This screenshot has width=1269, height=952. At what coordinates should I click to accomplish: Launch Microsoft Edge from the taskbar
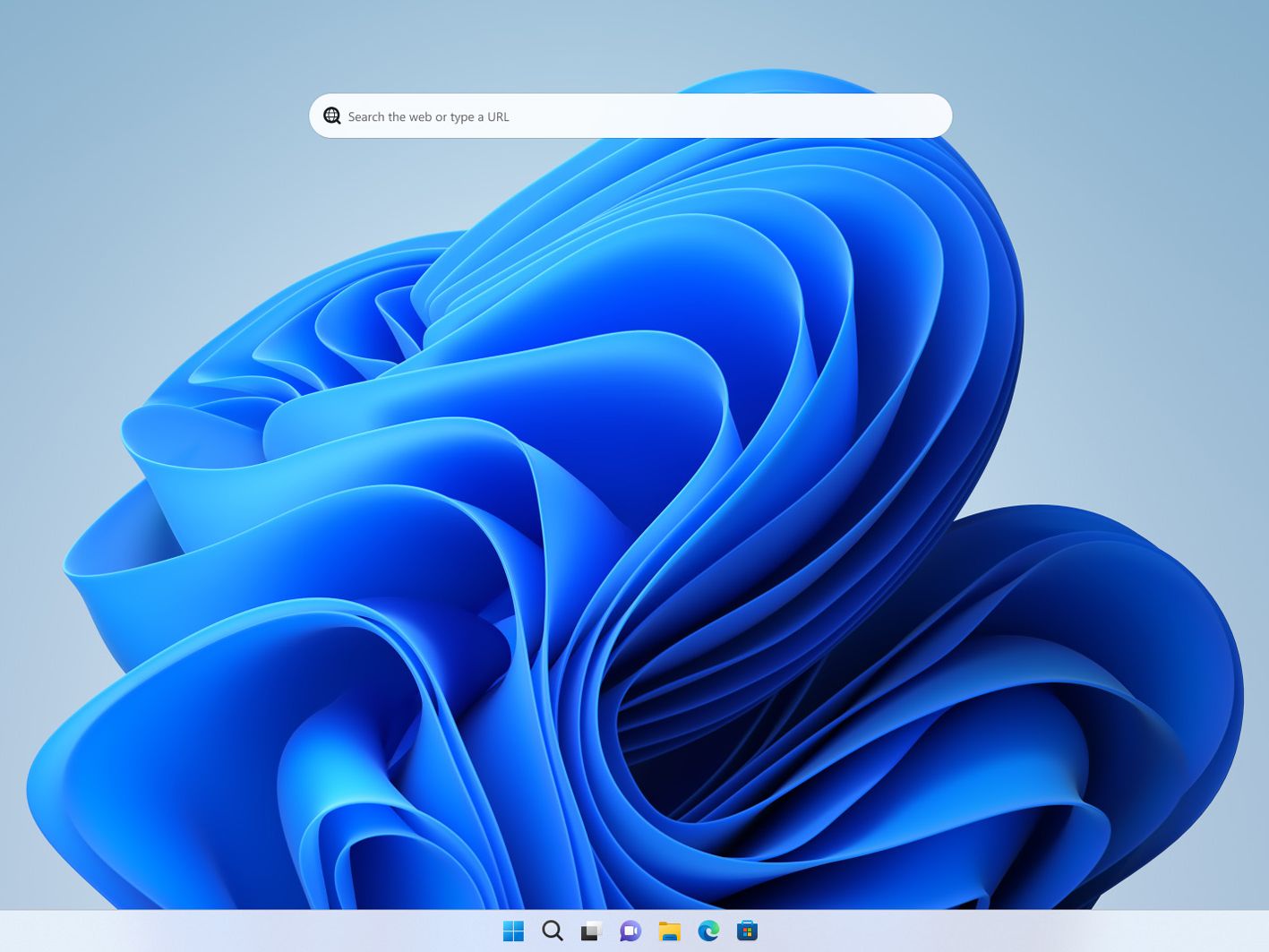[708, 931]
